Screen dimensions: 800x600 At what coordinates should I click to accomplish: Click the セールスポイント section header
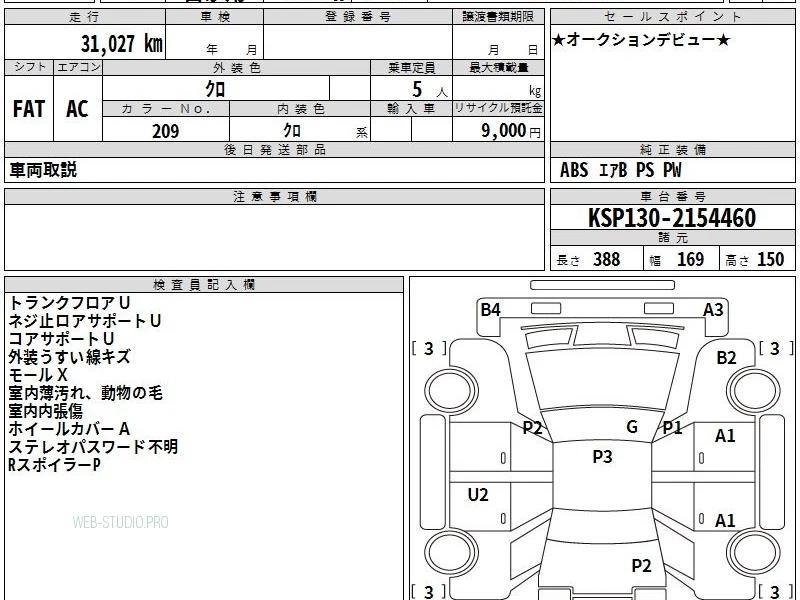coord(672,16)
